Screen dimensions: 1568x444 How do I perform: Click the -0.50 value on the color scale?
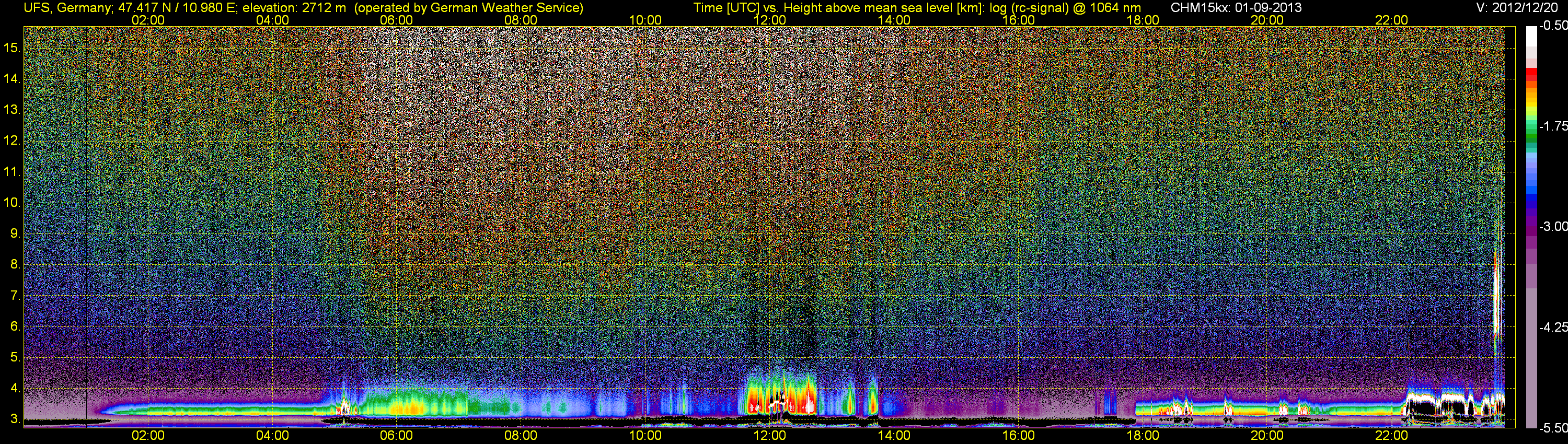pyautogui.click(x=1553, y=26)
